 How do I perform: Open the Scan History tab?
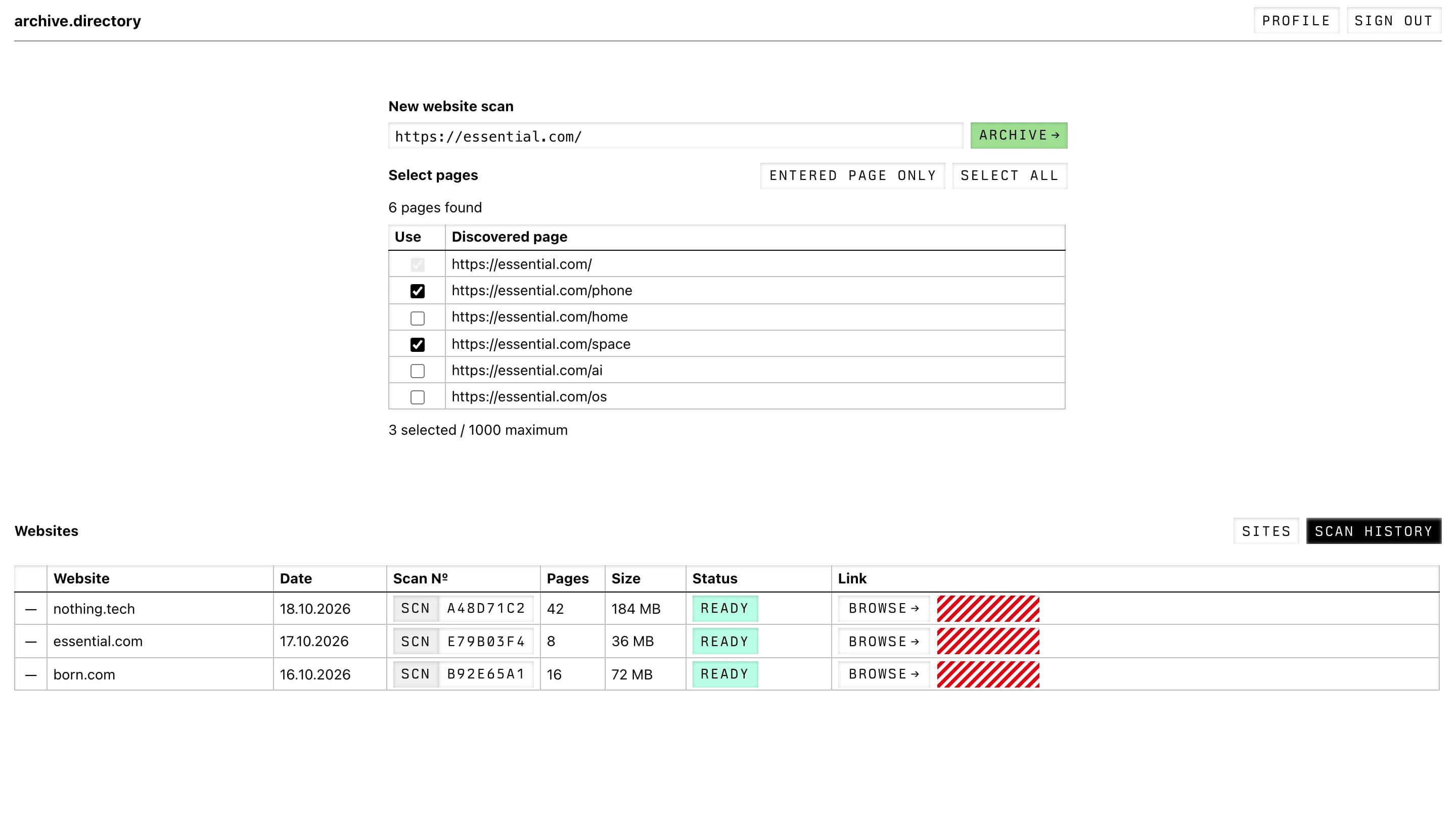[x=1374, y=531]
